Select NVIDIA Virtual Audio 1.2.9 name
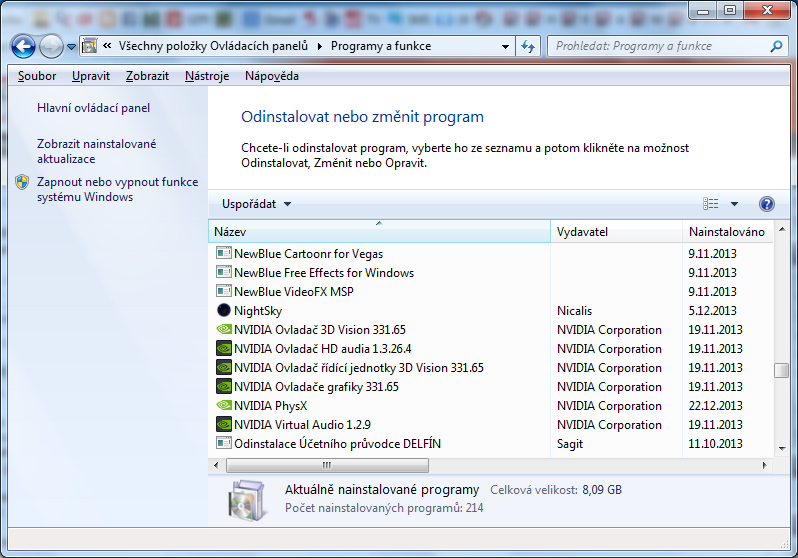The height and width of the screenshot is (558, 798). 302,425
